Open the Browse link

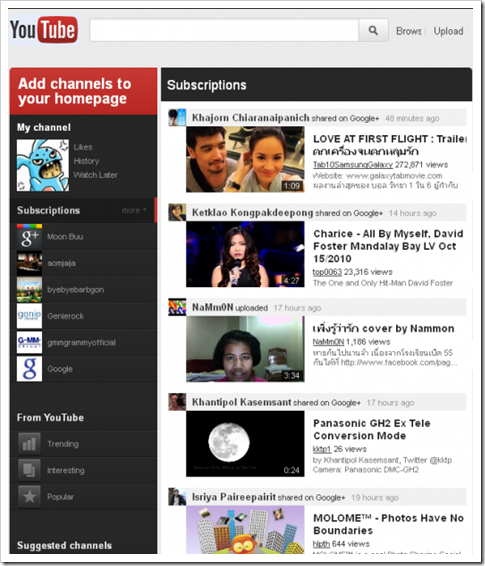click(x=409, y=31)
